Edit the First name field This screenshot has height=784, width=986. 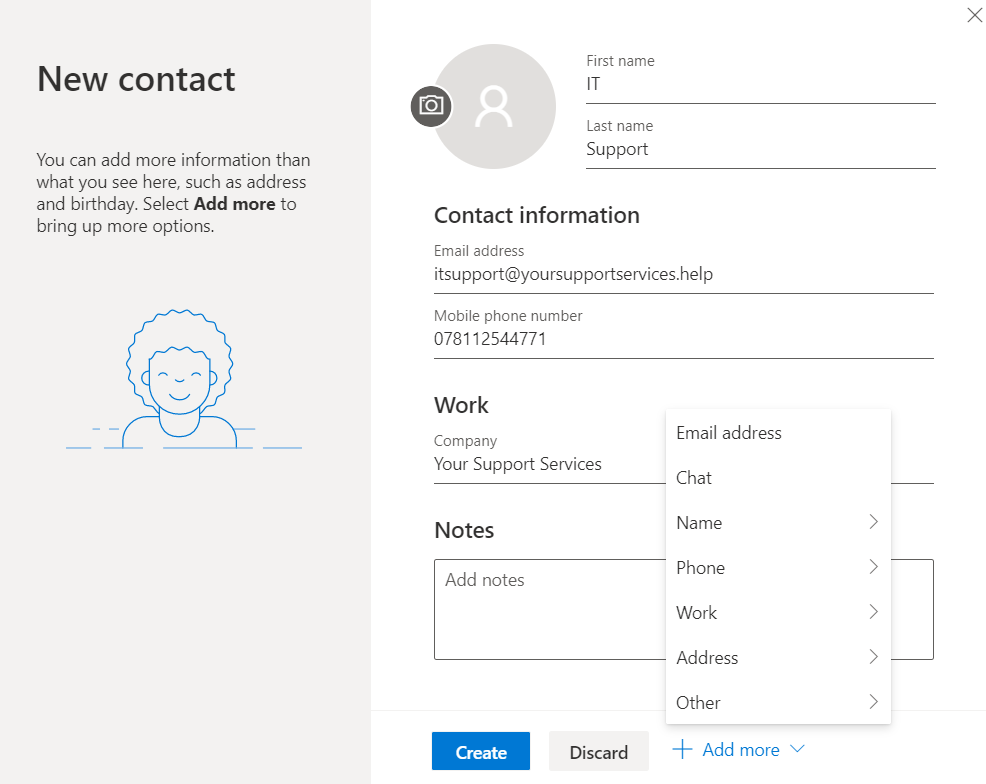point(760,85)
